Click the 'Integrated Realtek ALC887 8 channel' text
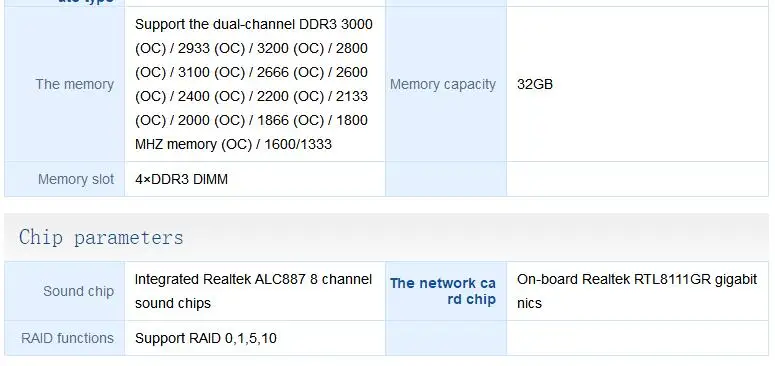 [254, 280]
